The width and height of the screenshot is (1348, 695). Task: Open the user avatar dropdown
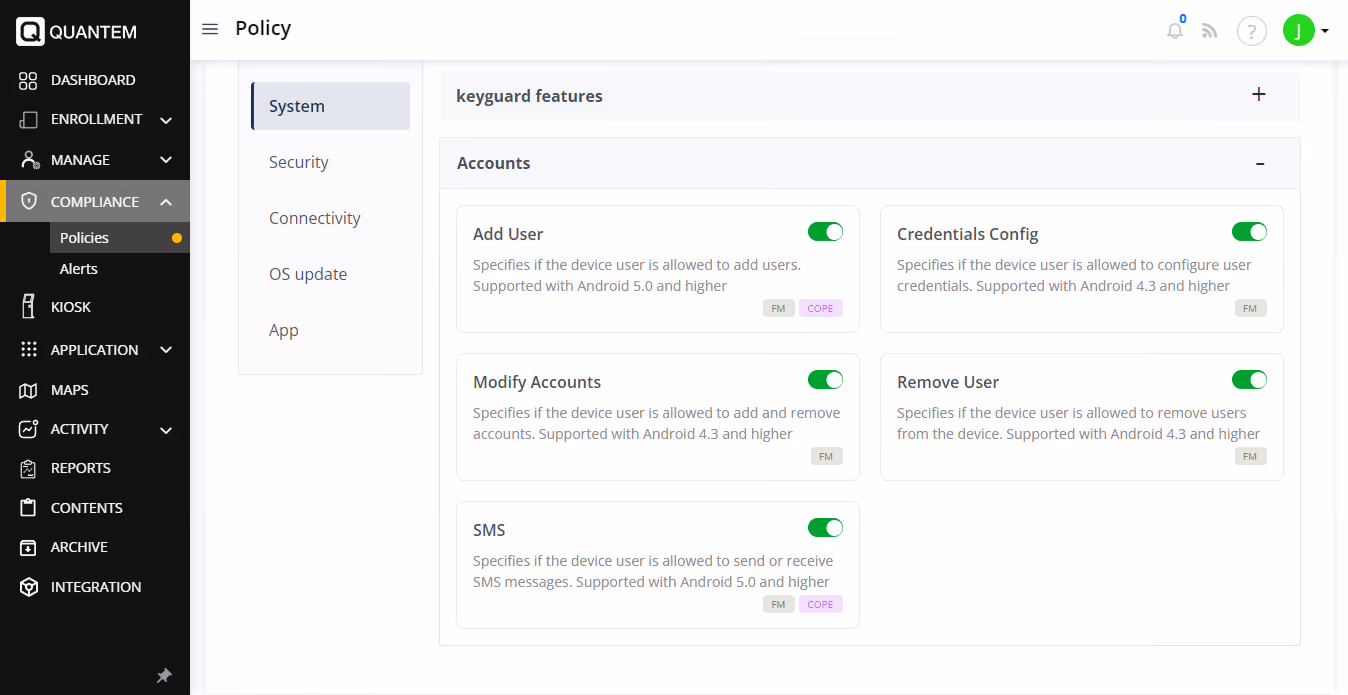click(1306, 31)
